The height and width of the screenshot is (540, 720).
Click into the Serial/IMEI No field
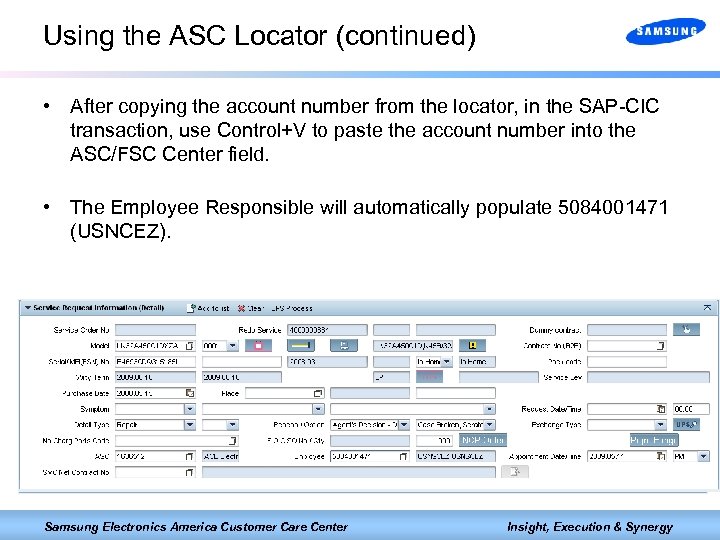pos(155,361)
